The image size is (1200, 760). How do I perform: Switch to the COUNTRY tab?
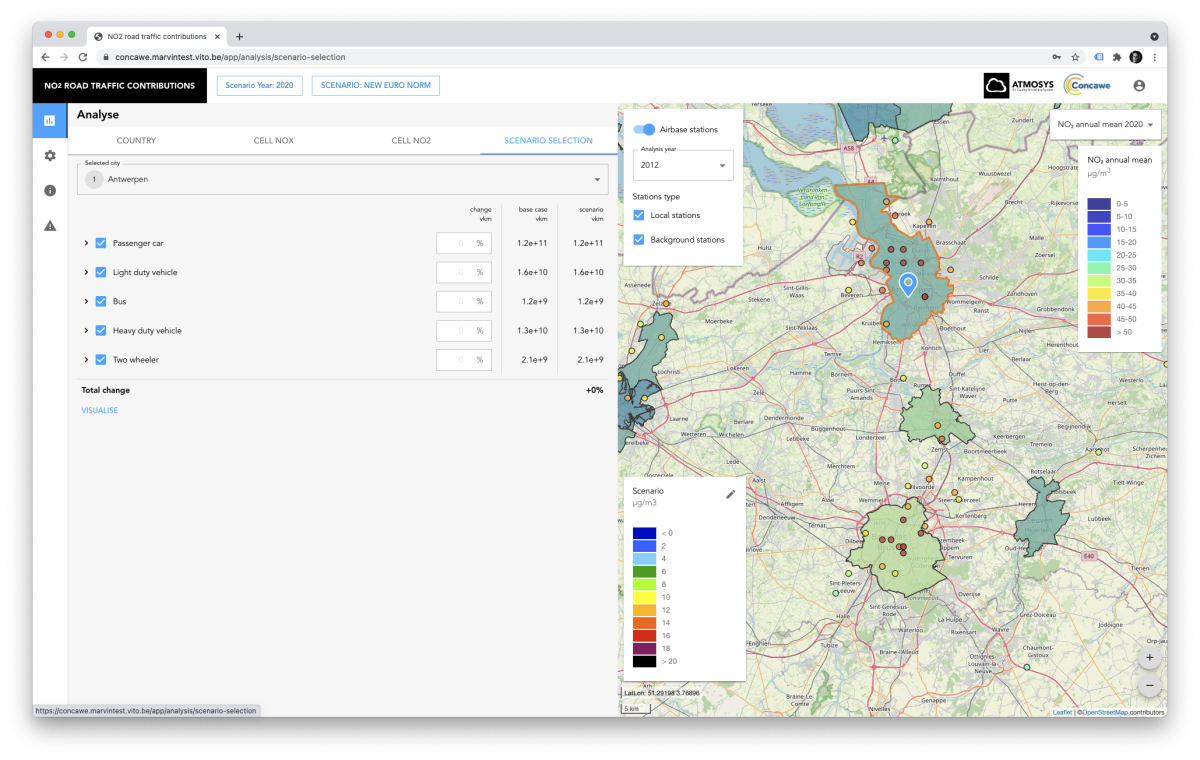tap(136, 141)
